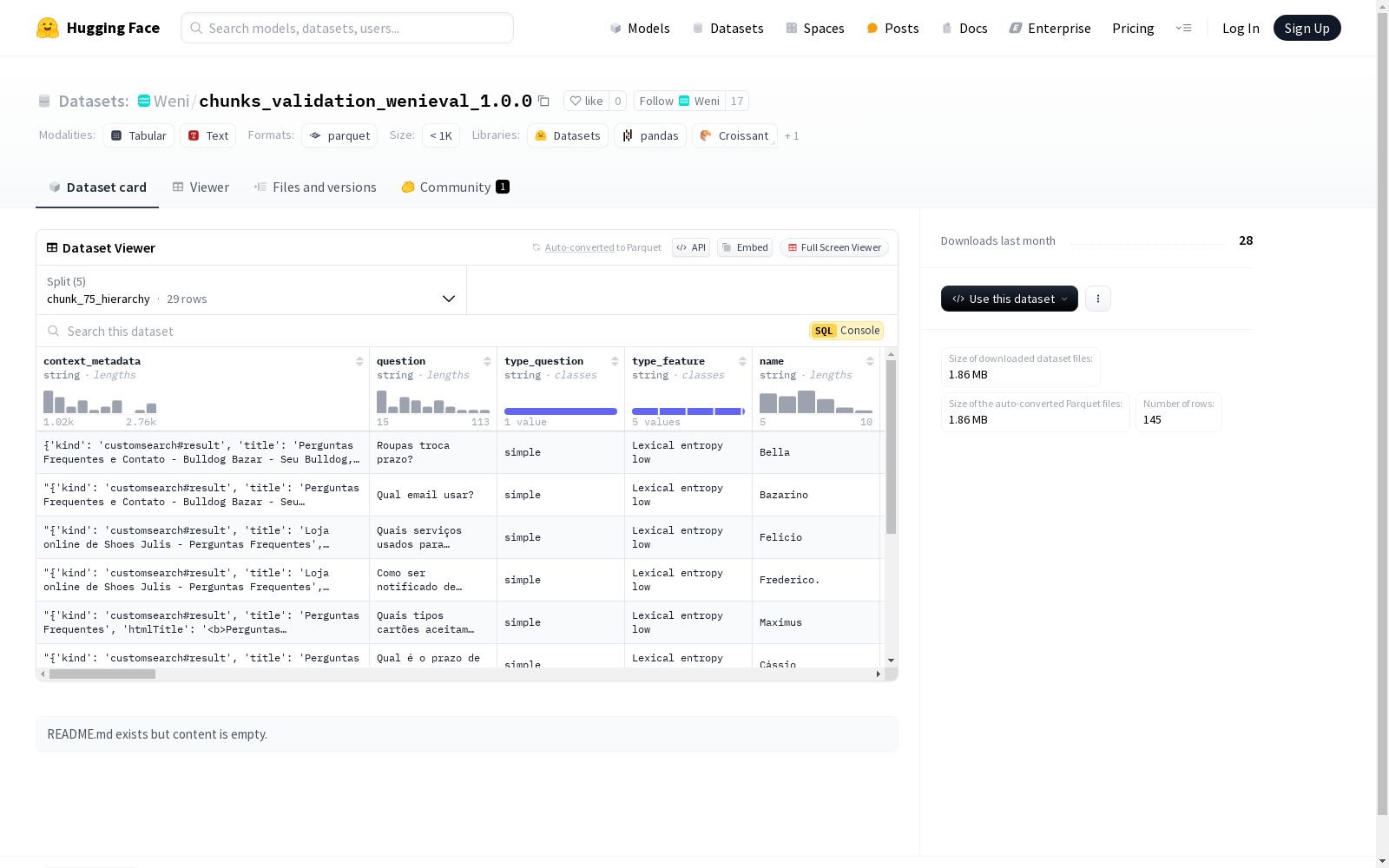
Task: Open the Full Screen Viewer
Action: [834, 247]
